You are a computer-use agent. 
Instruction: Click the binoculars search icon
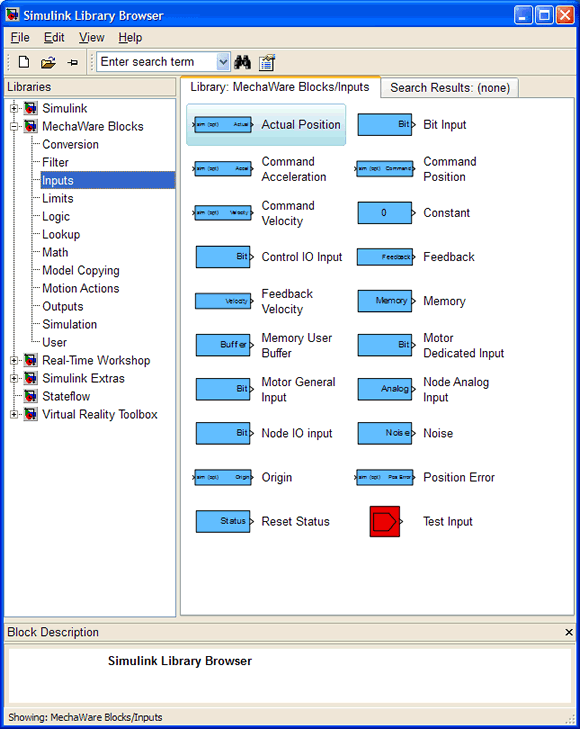242,62
